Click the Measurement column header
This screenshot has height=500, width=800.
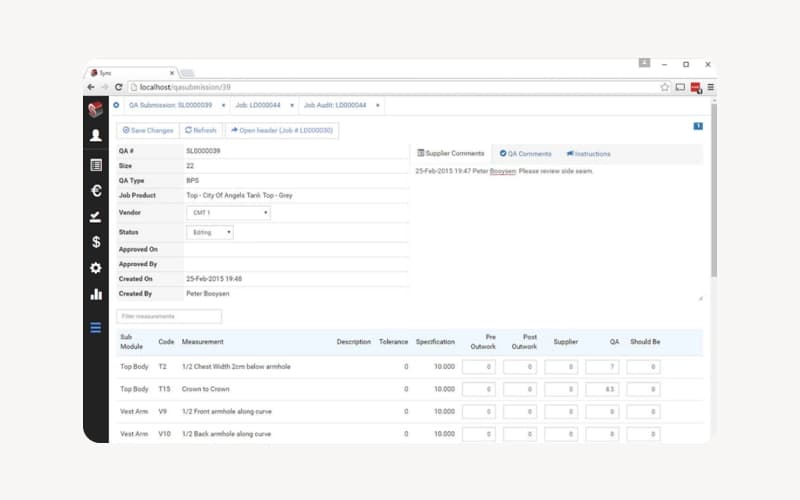[x=203, y=342]
